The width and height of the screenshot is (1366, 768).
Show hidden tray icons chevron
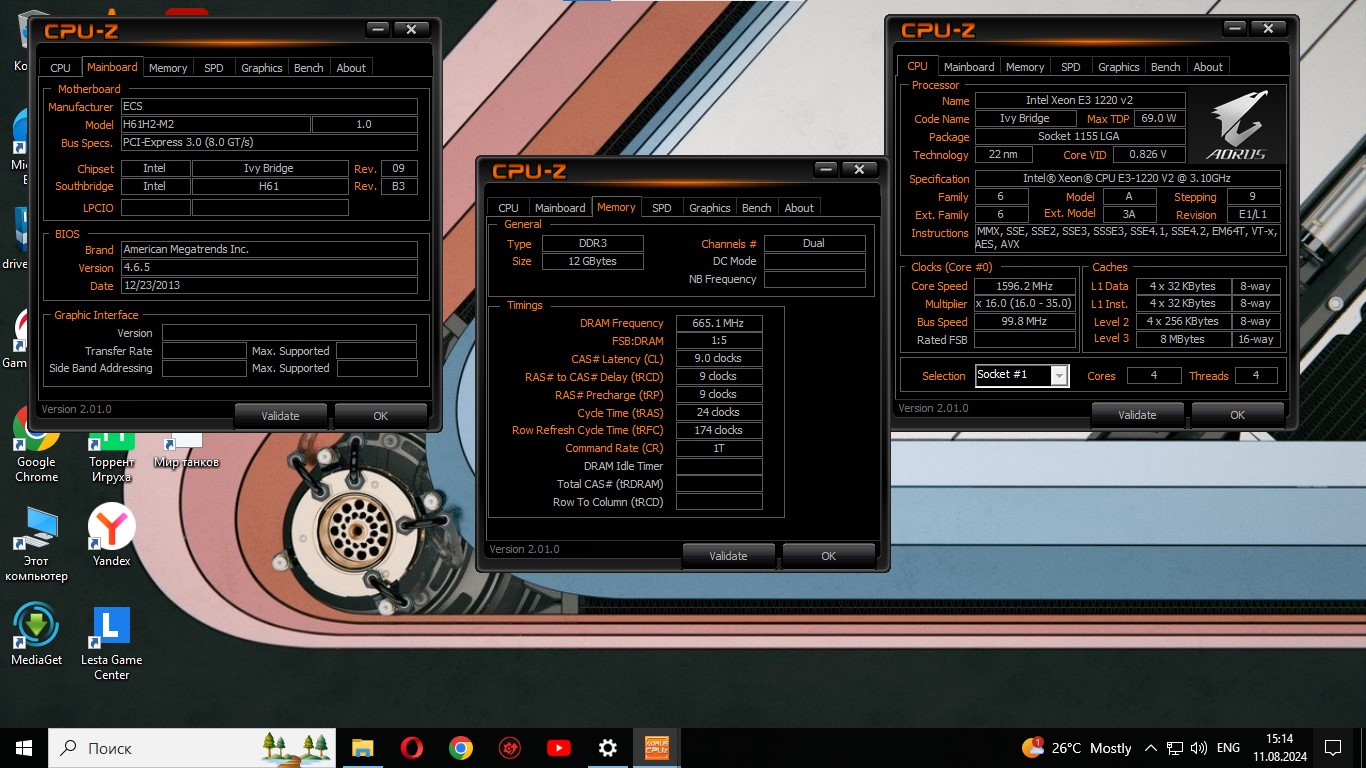[x=1151, y=748]
